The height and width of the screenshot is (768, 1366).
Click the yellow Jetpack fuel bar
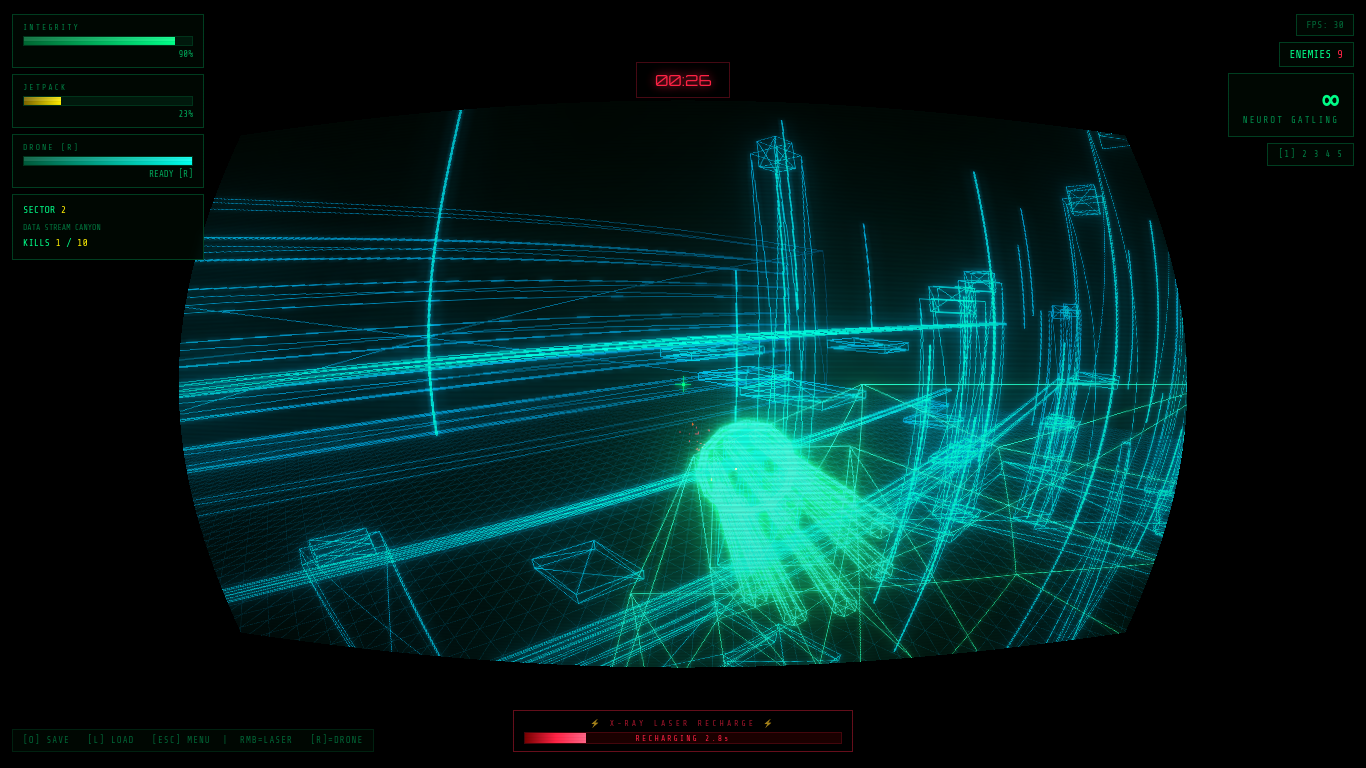(108, 101)
